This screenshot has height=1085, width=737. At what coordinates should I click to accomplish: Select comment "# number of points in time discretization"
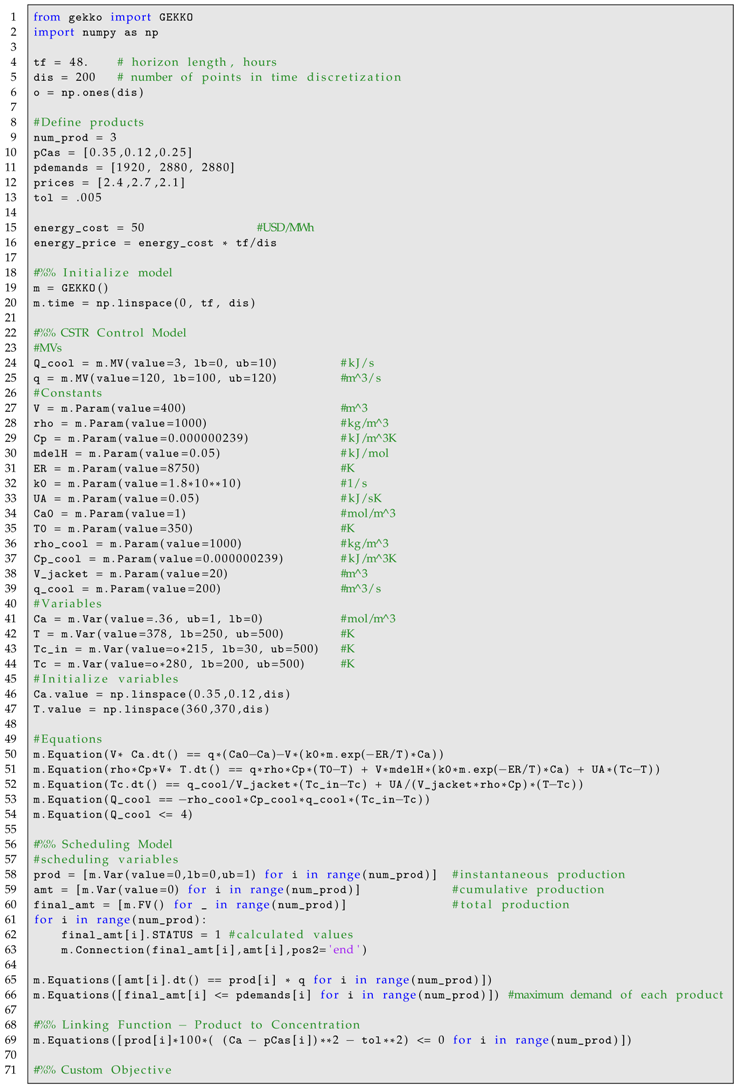tap(259, 77)
